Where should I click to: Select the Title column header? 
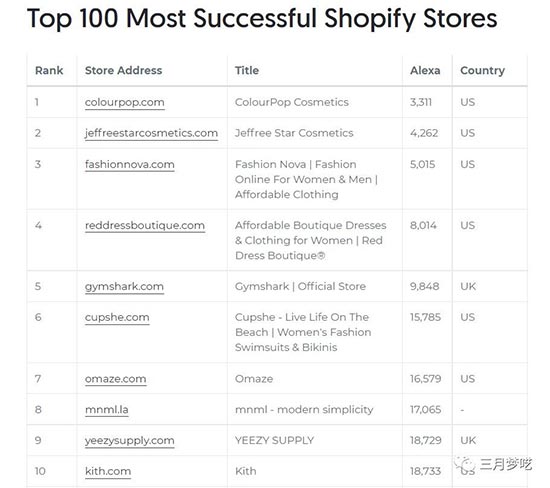pyautogui.click(x=247, y=71)
